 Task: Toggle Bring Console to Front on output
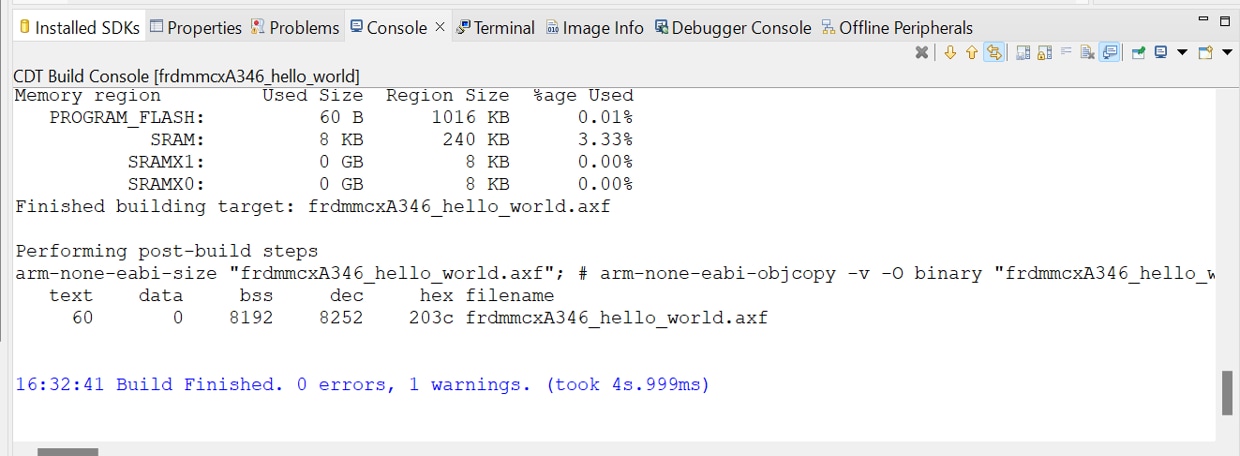coord(1110,53)
